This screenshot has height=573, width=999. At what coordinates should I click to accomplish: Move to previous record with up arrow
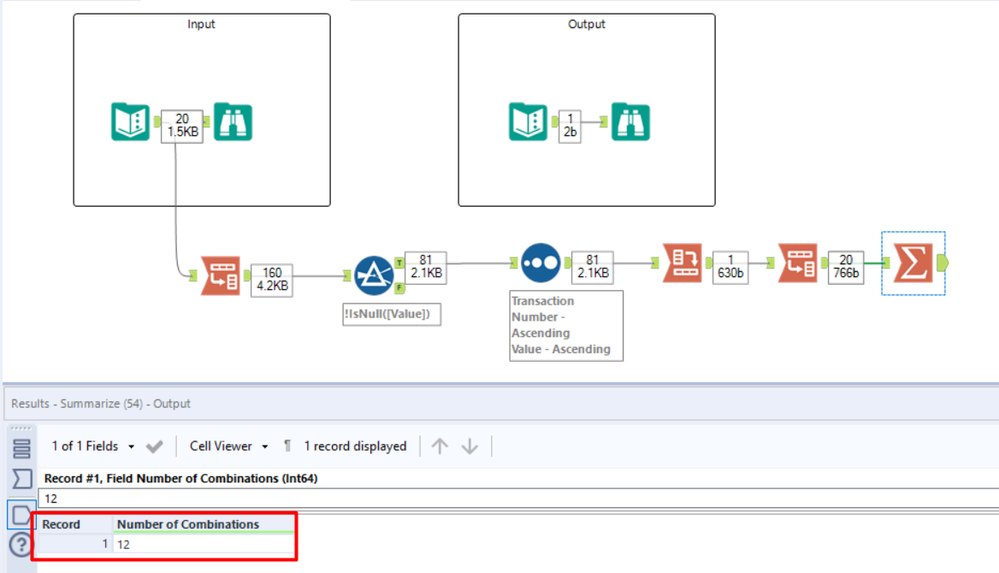(x=440, y=446)
